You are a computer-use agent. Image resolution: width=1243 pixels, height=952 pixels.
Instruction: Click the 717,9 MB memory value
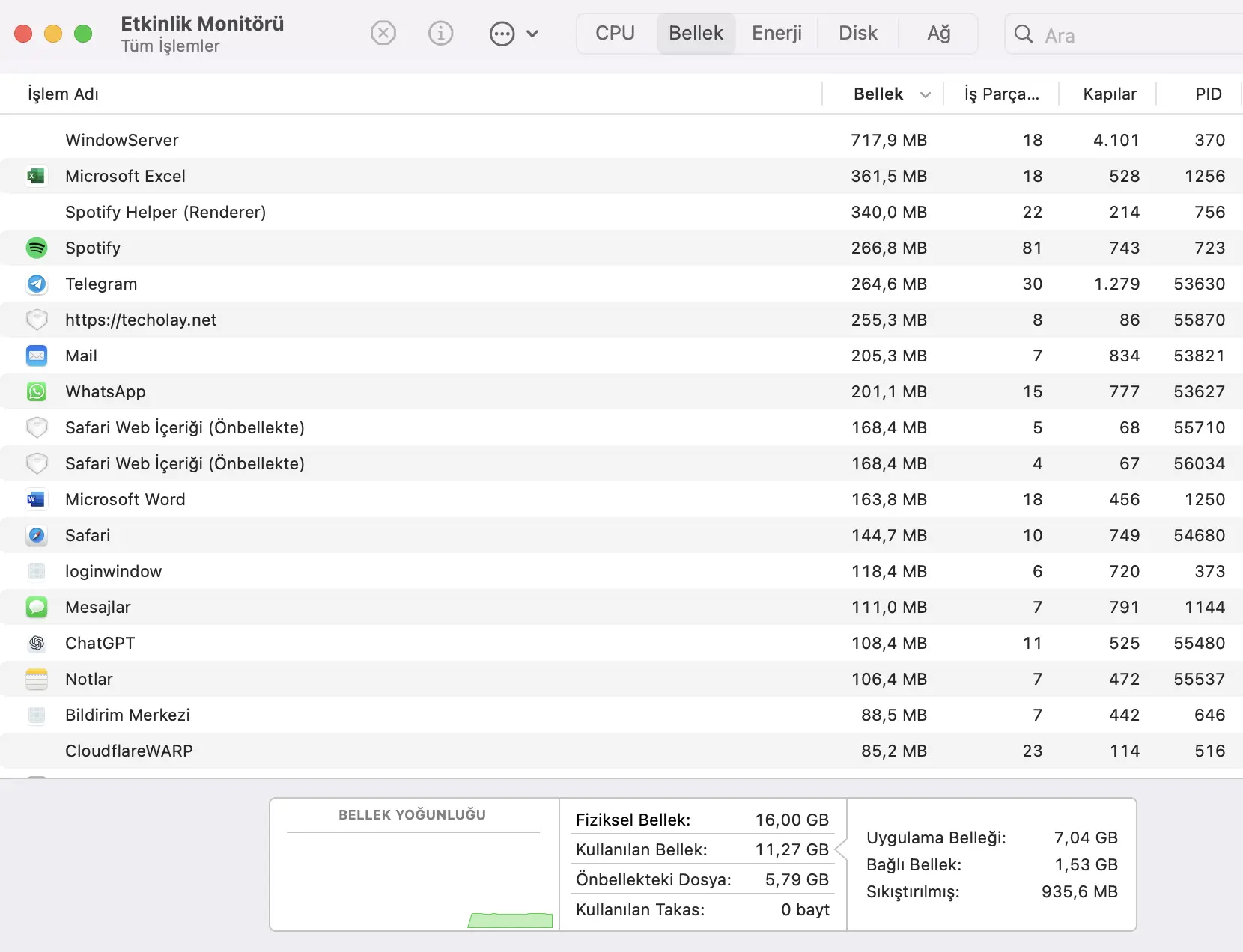pos(889,140)
